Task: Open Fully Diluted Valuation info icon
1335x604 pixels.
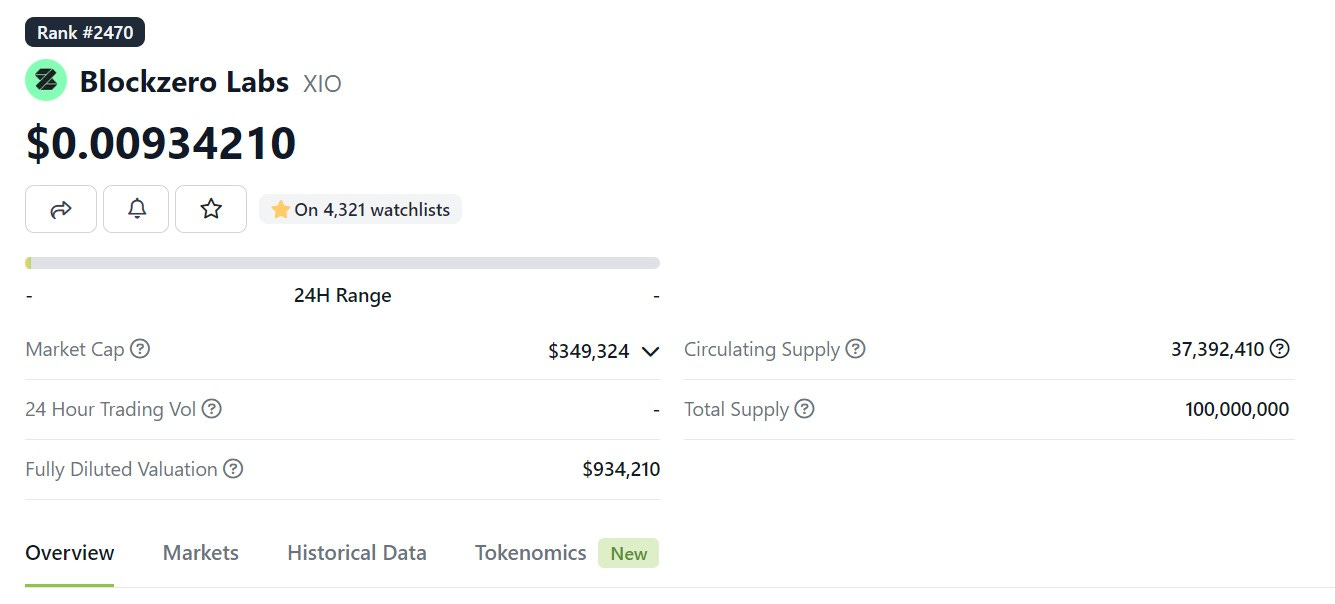Action: click(233, 469)
